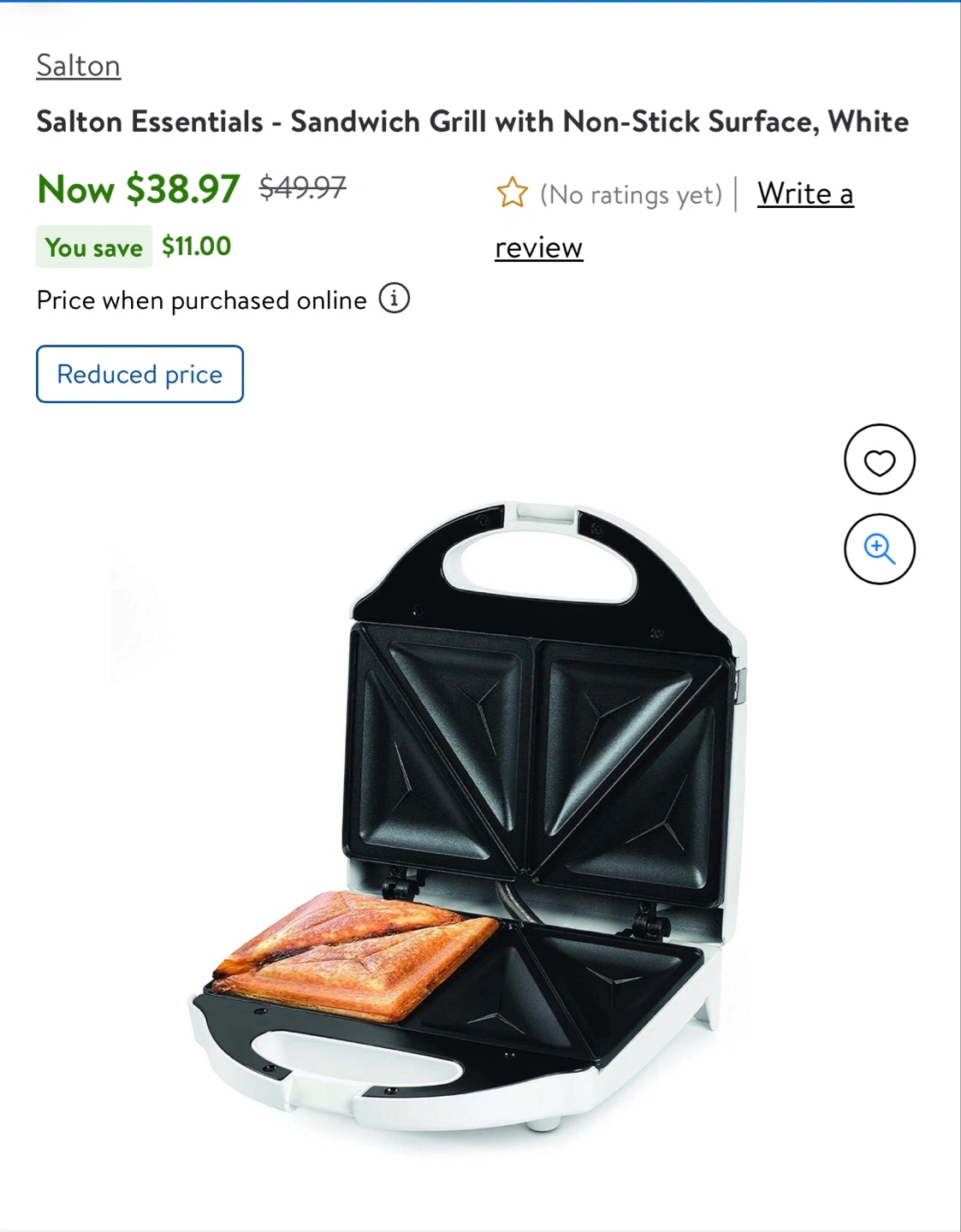The image size is (961, 1232).
Task: Click the (No ratings yet) text
Action: click(x=631, y=195)
